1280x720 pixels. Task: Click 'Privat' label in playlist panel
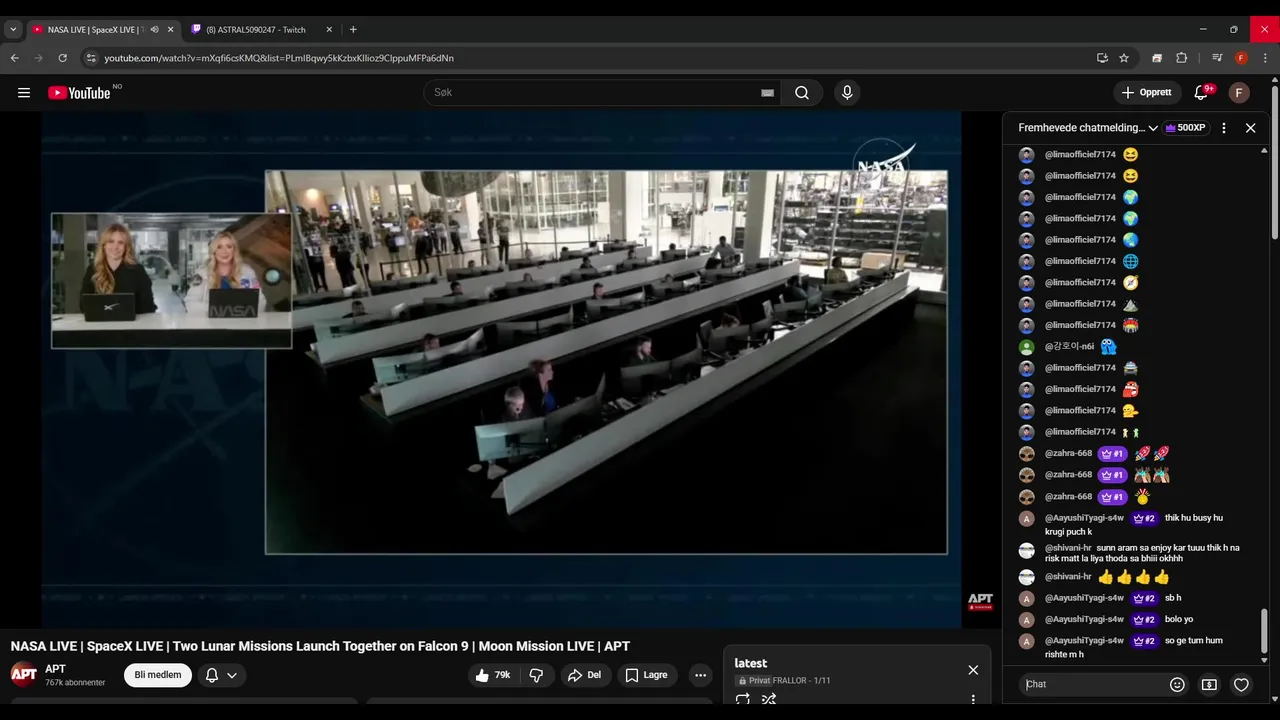(759, 681)
